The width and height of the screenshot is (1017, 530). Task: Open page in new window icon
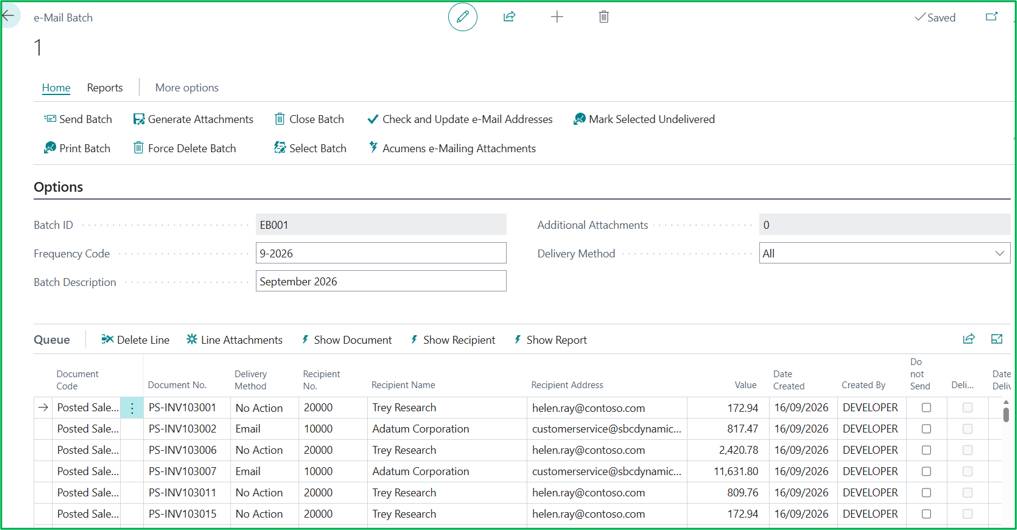click(x=991, y=17)
